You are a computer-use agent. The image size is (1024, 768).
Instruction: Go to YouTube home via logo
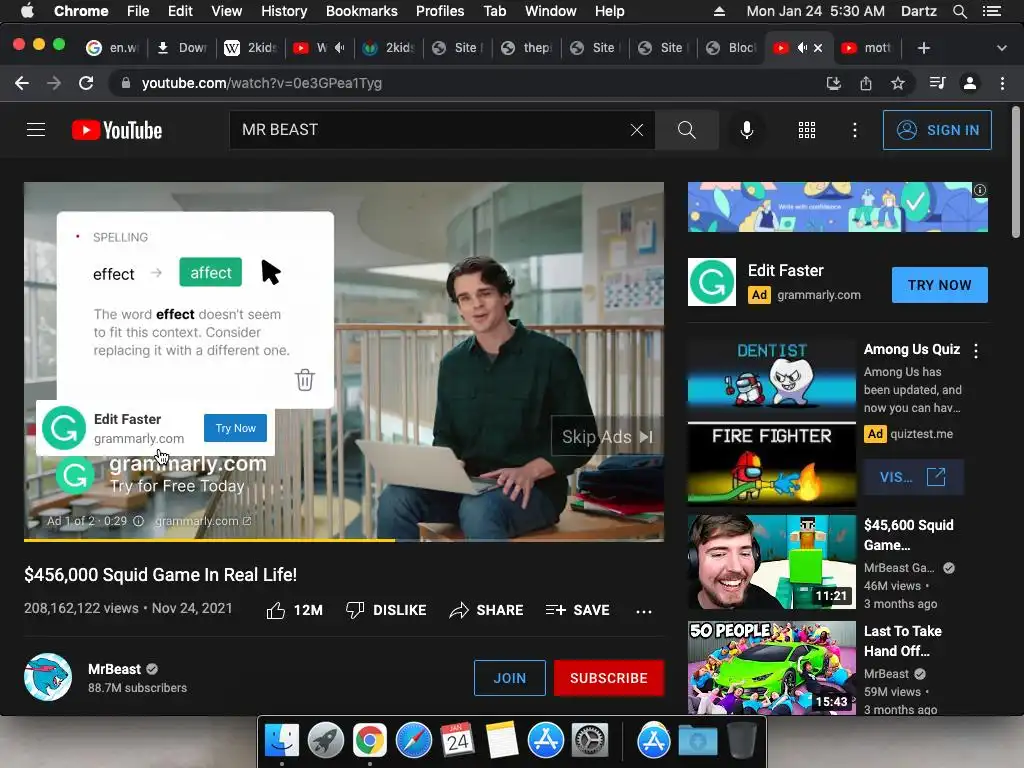(117, 130)
